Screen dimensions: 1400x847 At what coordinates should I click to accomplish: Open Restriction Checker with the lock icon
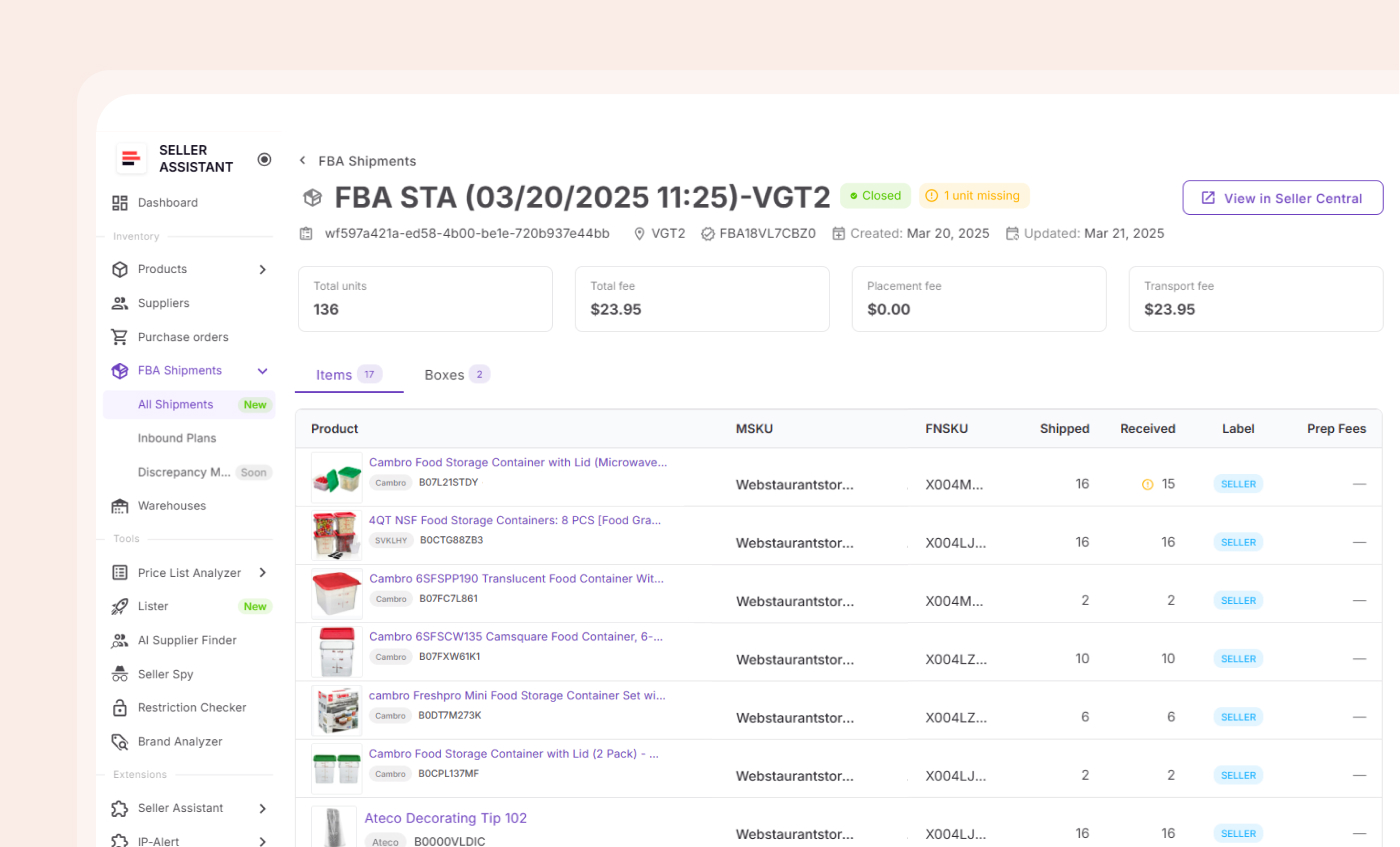pos(120,707)
